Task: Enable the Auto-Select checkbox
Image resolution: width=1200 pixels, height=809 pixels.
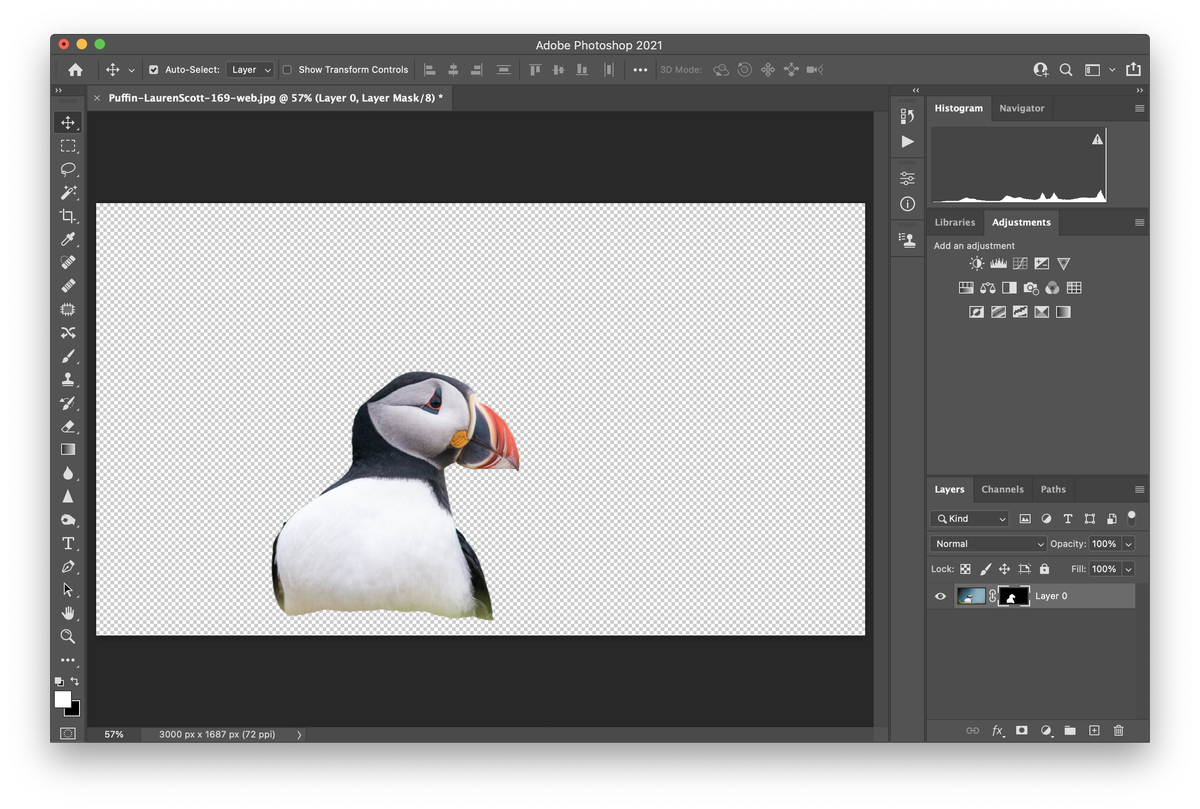Action: [x=153, y=70]
